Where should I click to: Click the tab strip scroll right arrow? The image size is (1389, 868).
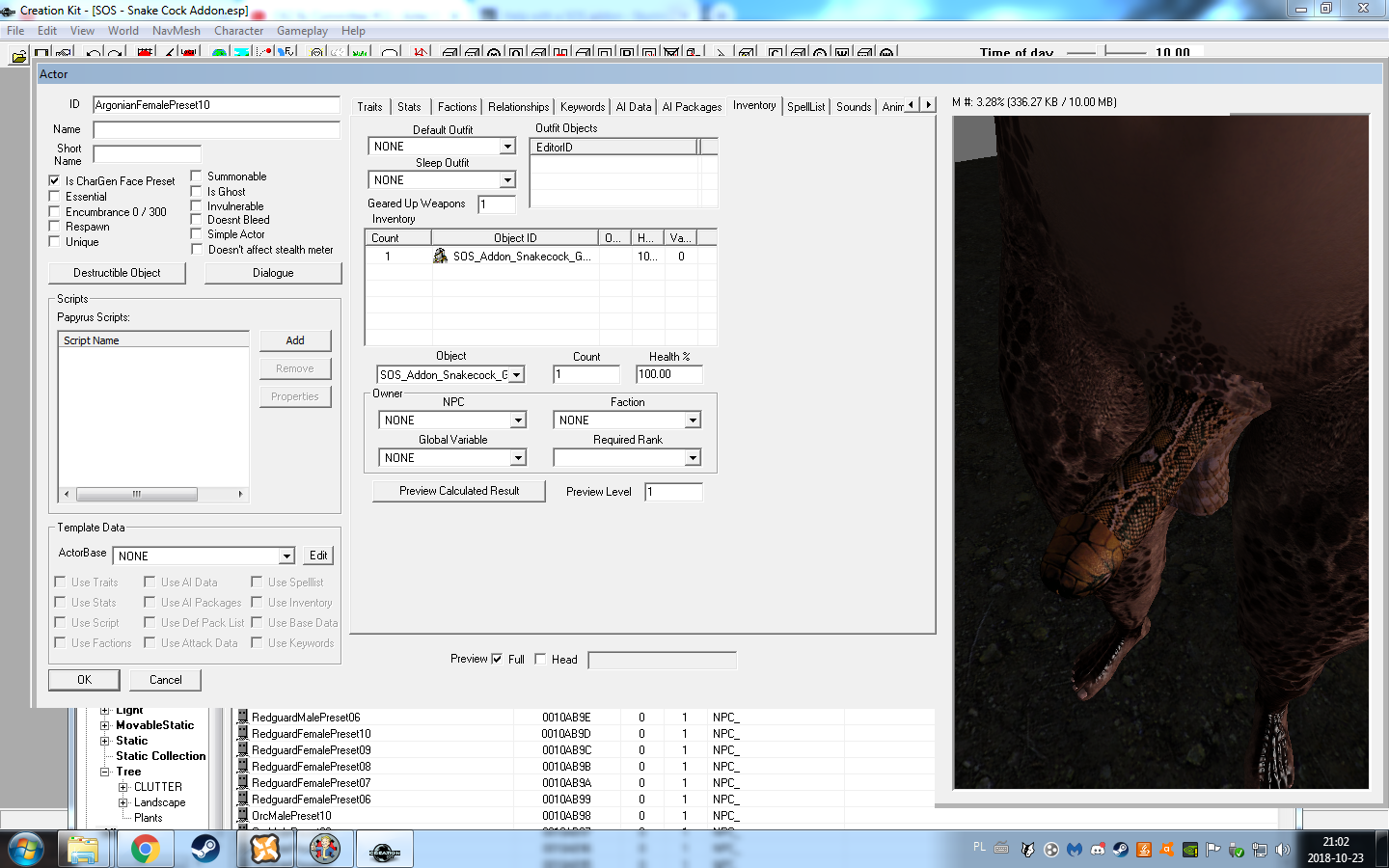(929, 104)
